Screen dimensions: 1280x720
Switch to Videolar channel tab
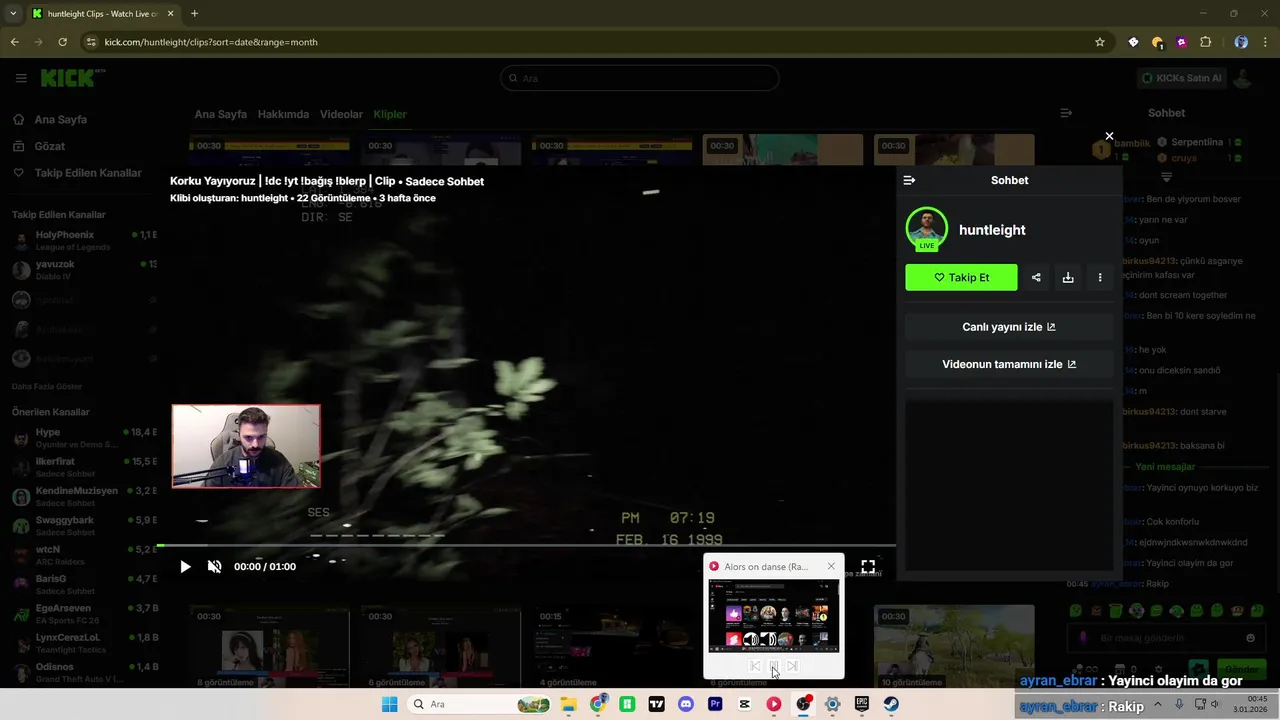click(x=341, y=114)
